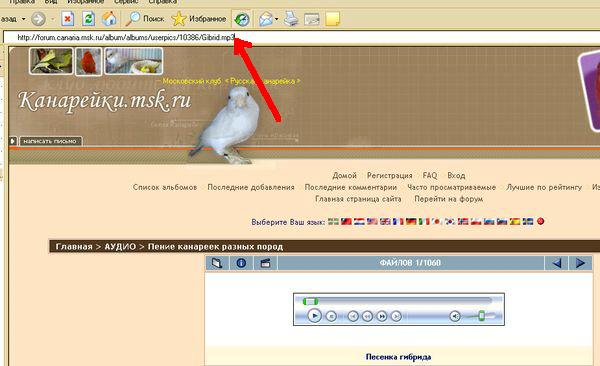Image resolution: width=600 pixels, height=366 pixels.
Task: Select the South Korean flag language
Action: 450,221
